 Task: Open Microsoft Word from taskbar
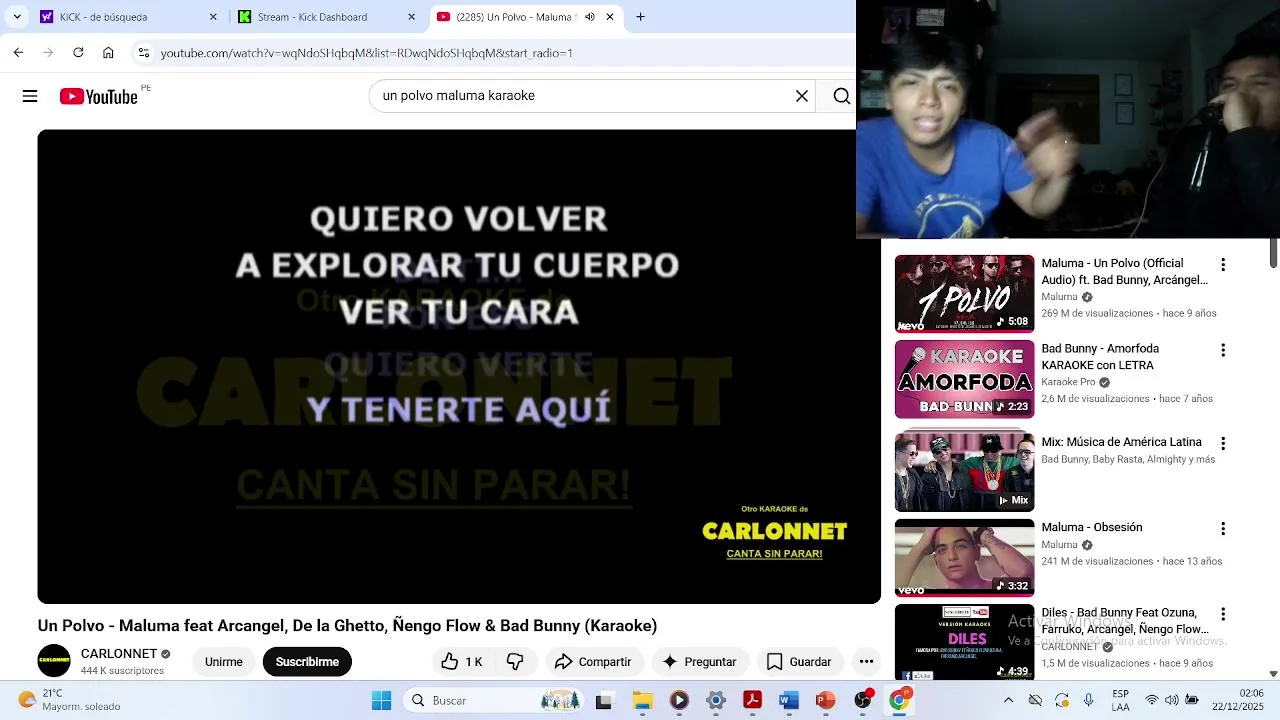[x=789, y=701]
